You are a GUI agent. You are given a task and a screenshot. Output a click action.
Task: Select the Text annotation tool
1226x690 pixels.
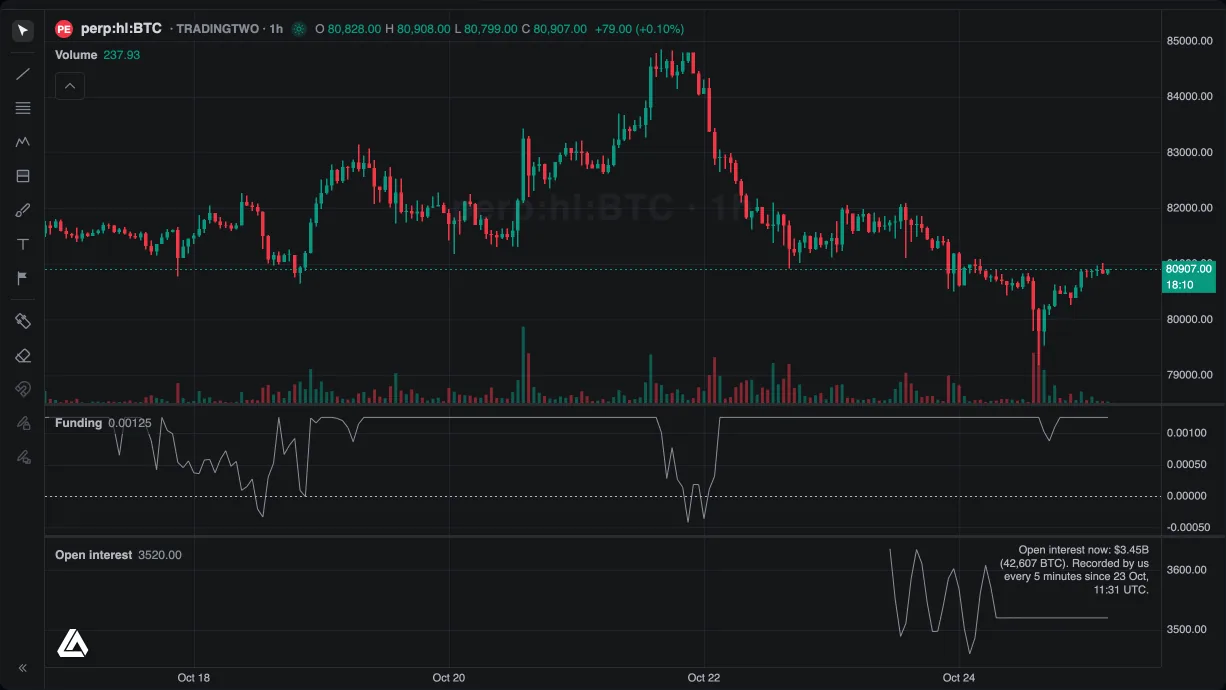(x=23, y=244)
